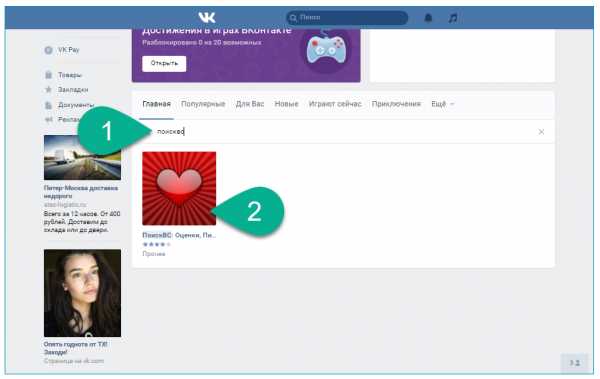Open the Играют сейчас tab
Viewport: 600px width, 379px height.
pos(335,104)
